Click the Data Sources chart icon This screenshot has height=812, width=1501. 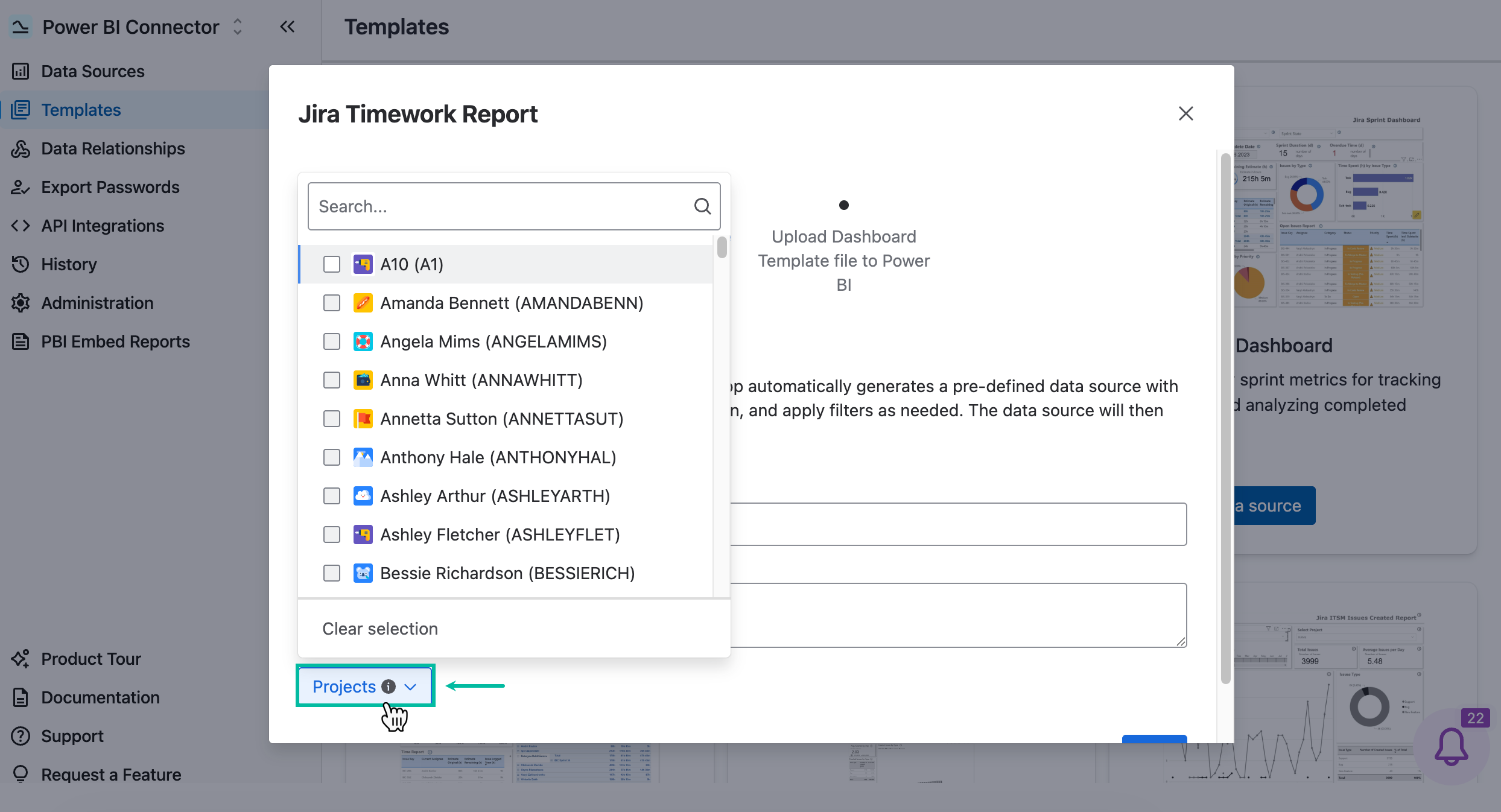pos(21,71)
